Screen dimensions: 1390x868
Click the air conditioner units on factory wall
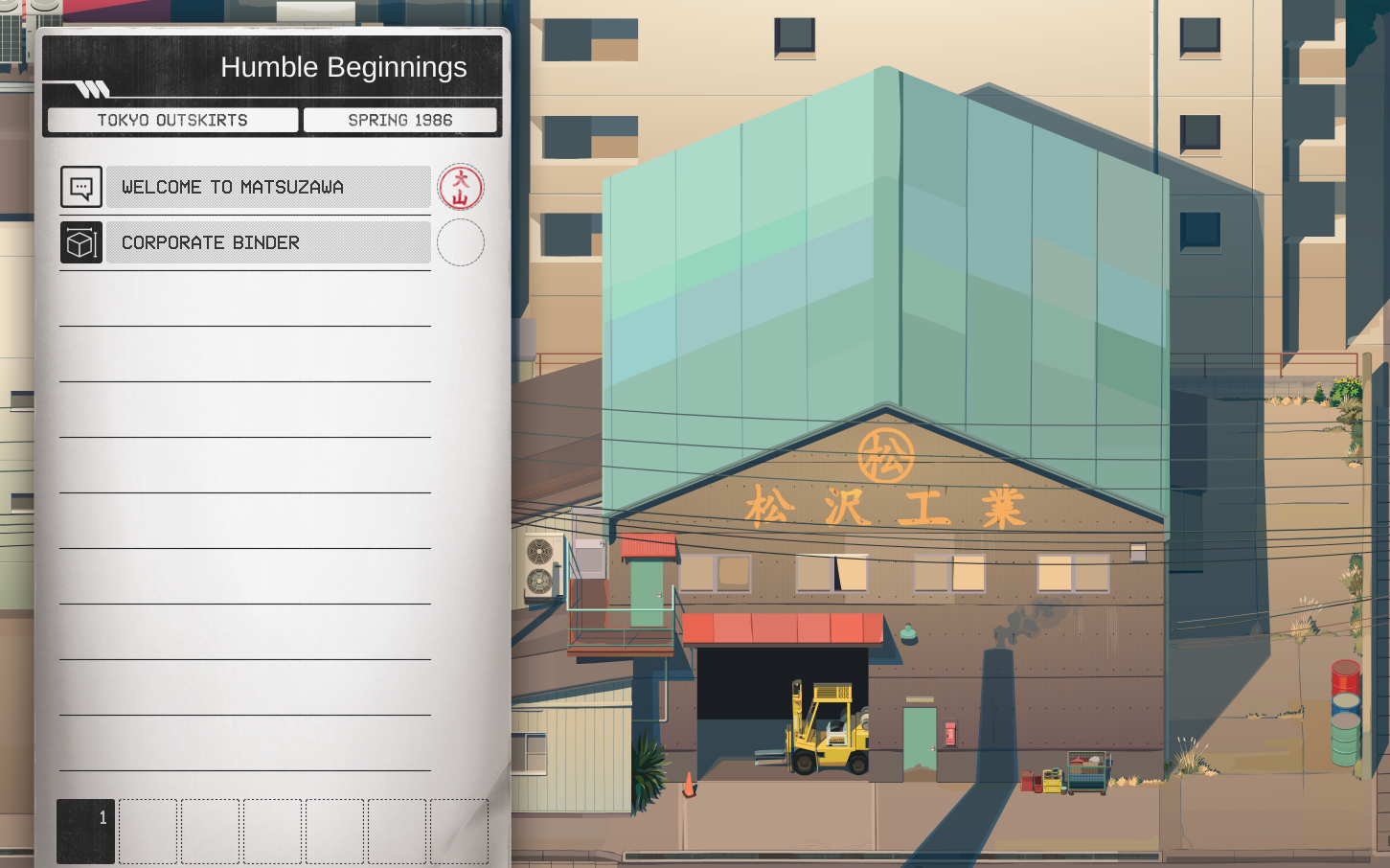point(542,567)
